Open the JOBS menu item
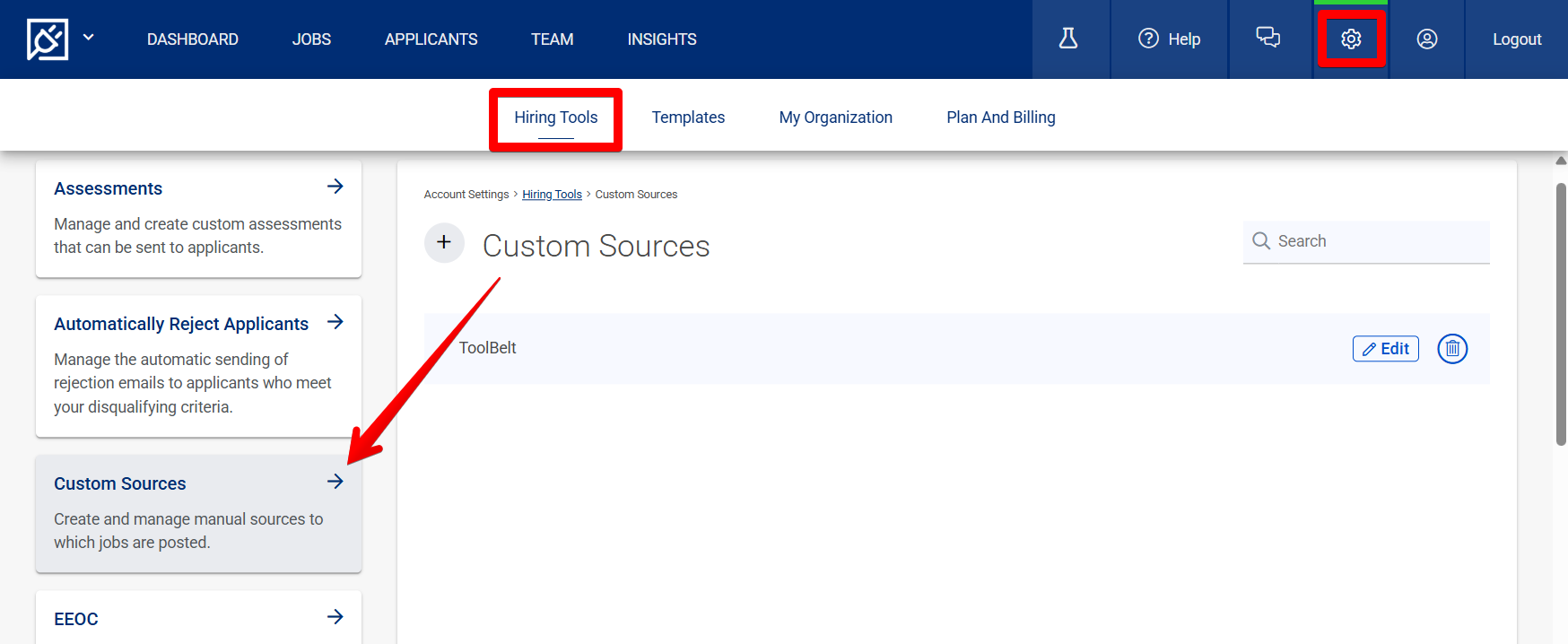 (311, 39)
